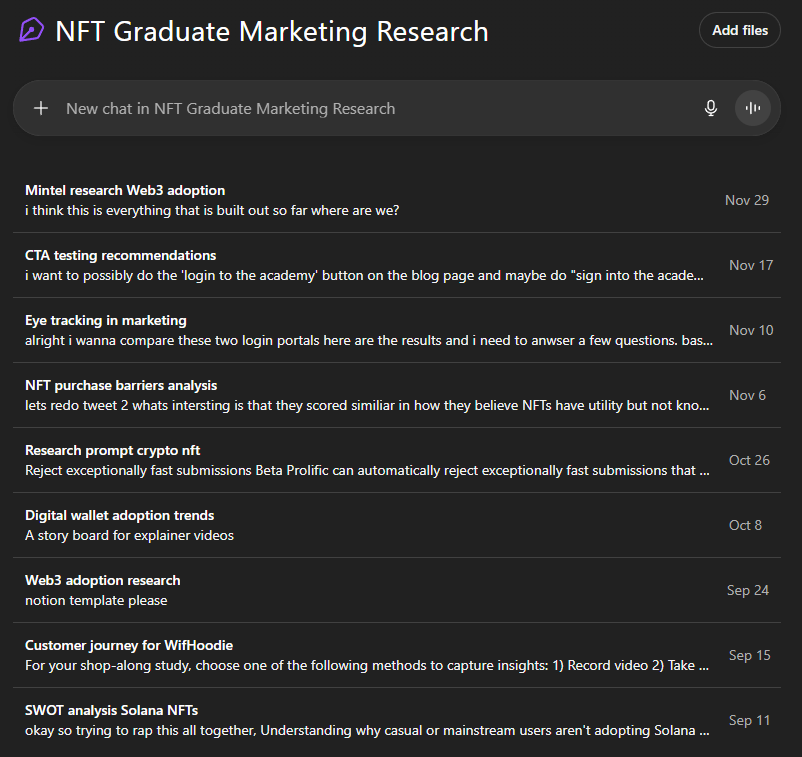This screenshot has height=757, width=802.
Task: Select the 'Web3 adoption research' conversation
Action: [x=102, y=580]
